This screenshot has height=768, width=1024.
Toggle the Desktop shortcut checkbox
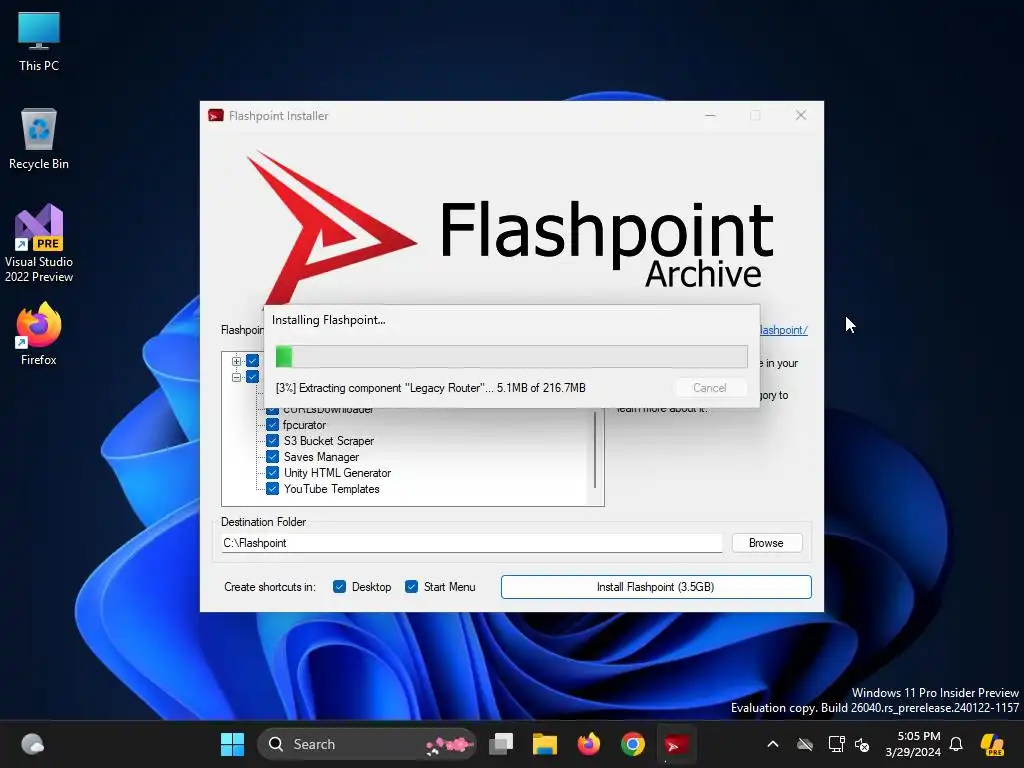click(339, 586)
